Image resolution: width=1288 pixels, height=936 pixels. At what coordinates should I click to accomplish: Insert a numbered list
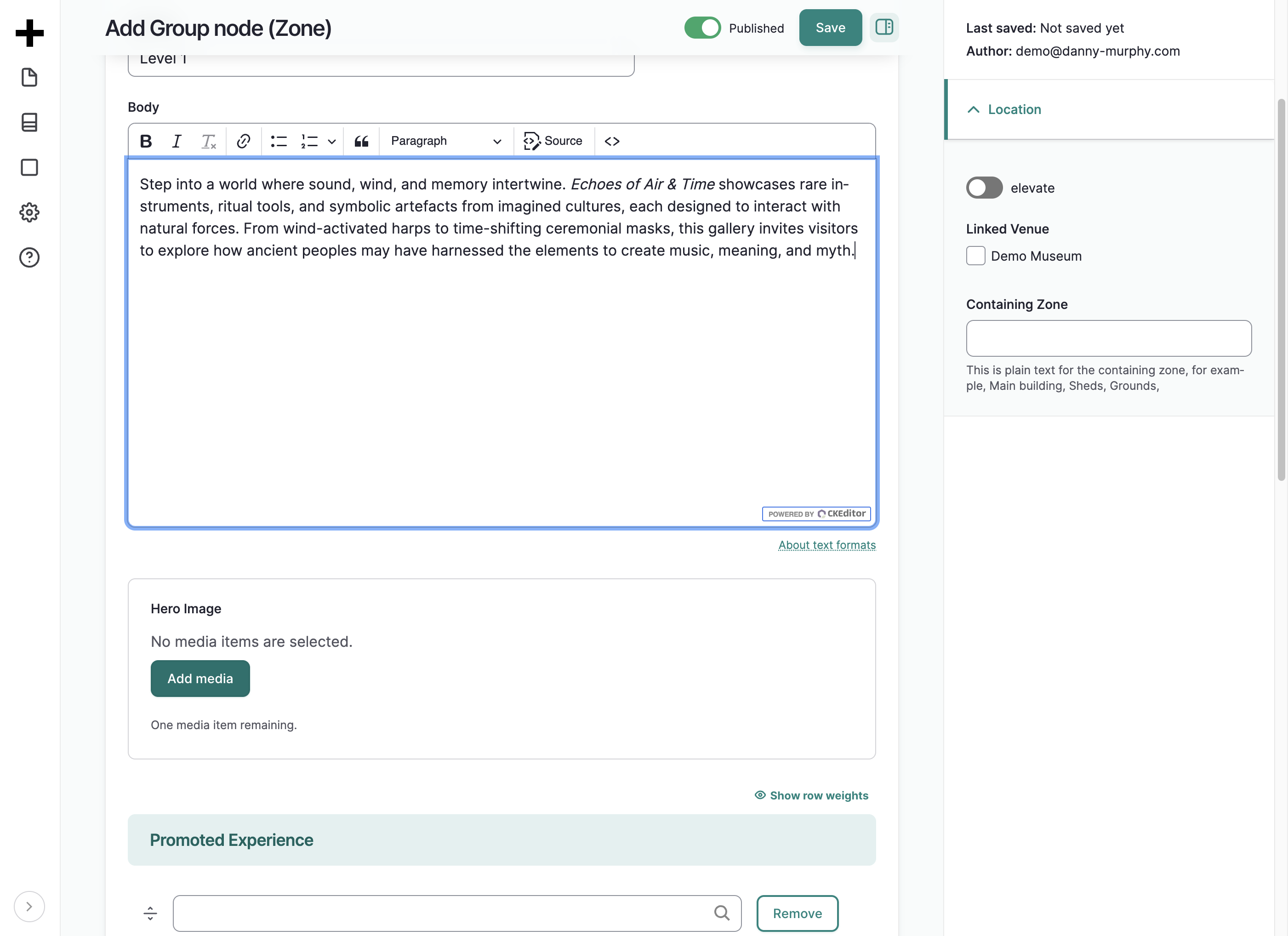pyautogui.click(x=309, y=141)
